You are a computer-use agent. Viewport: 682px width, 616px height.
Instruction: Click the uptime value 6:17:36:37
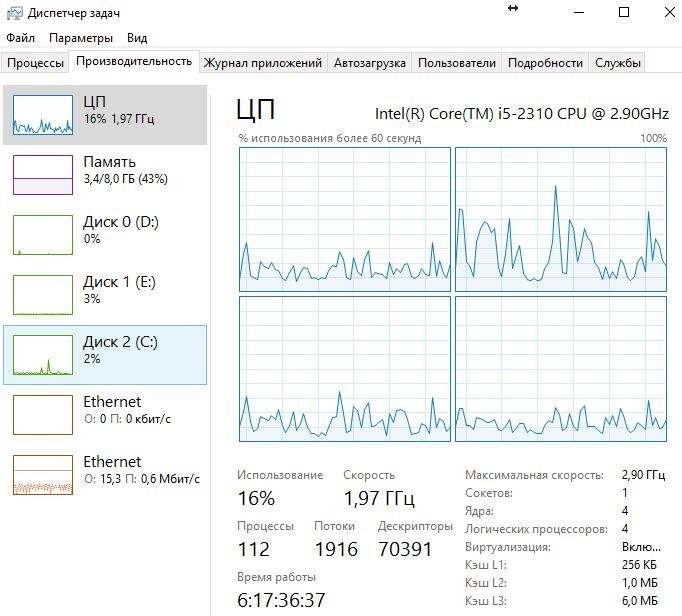[281, 600]
